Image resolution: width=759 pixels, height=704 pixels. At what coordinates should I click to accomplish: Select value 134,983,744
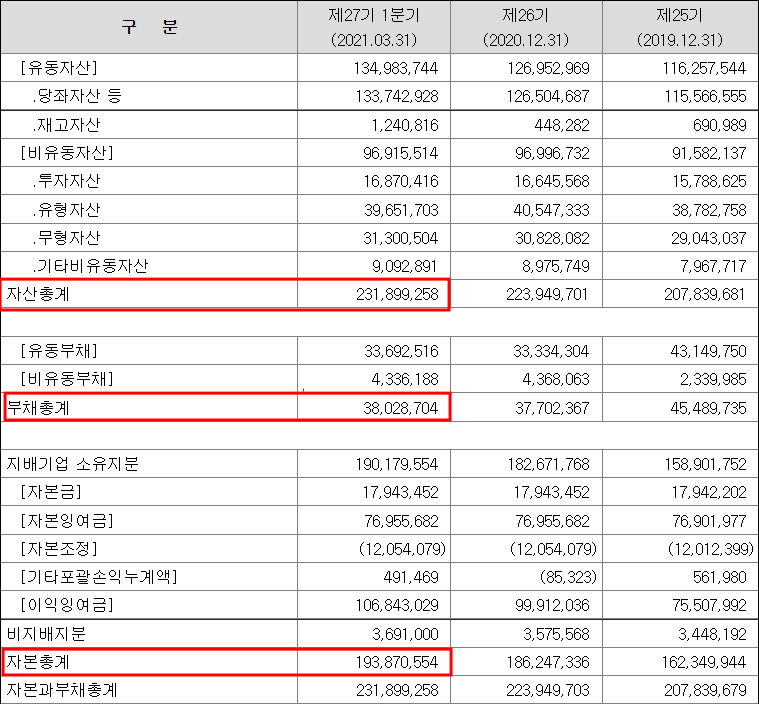(396, 68)
